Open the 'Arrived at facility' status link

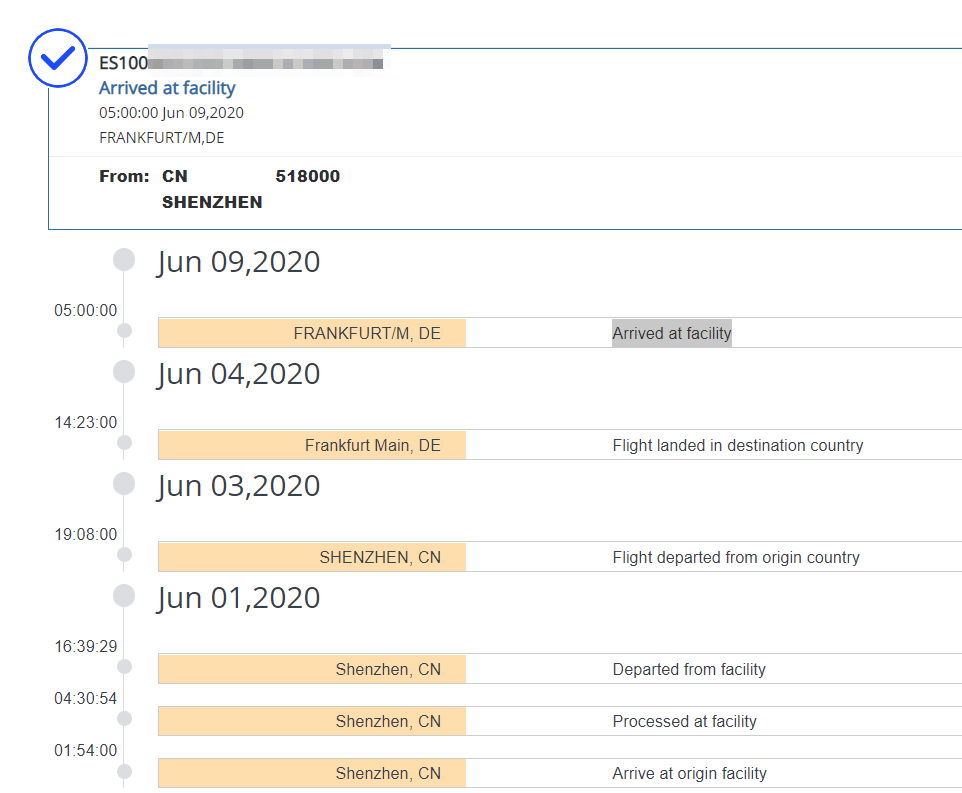(x=167, y=88)
